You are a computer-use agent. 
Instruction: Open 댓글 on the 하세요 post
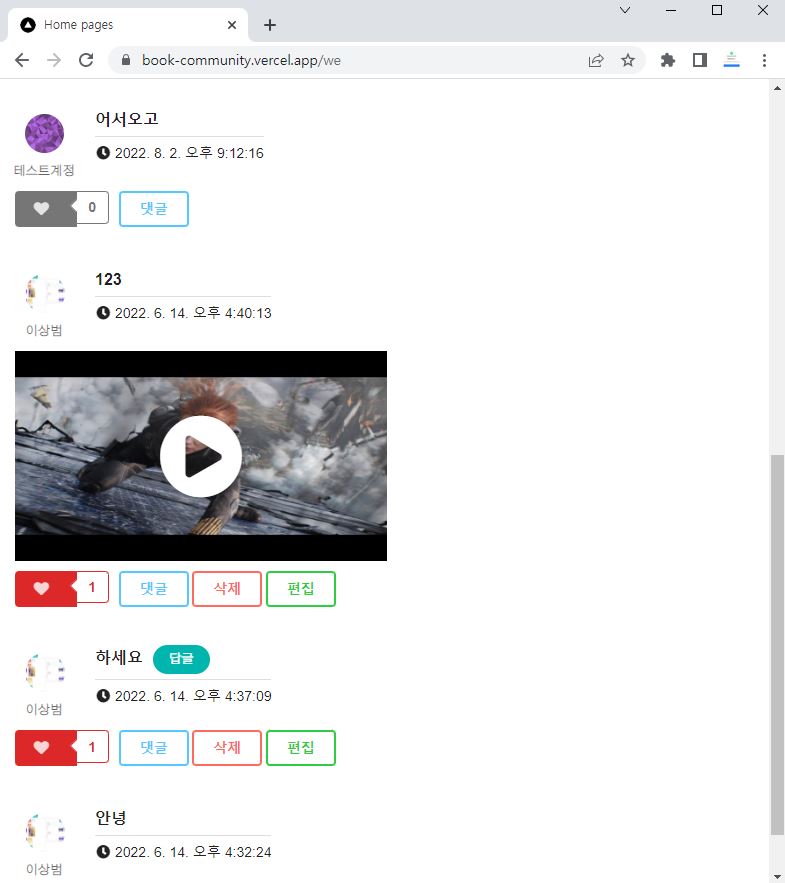(154, 748)
